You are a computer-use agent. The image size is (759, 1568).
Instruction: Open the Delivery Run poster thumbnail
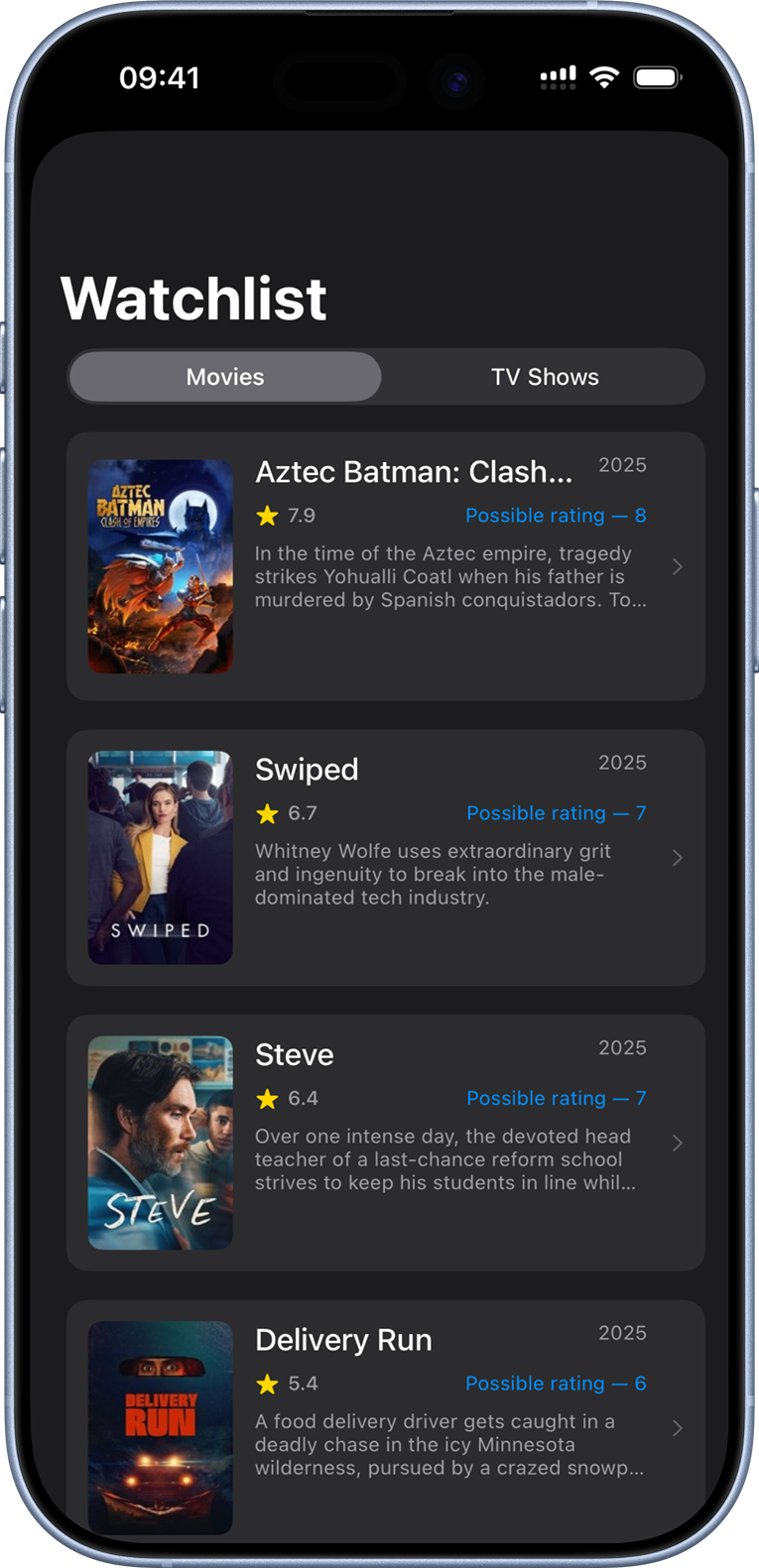tap(161, 1427)
